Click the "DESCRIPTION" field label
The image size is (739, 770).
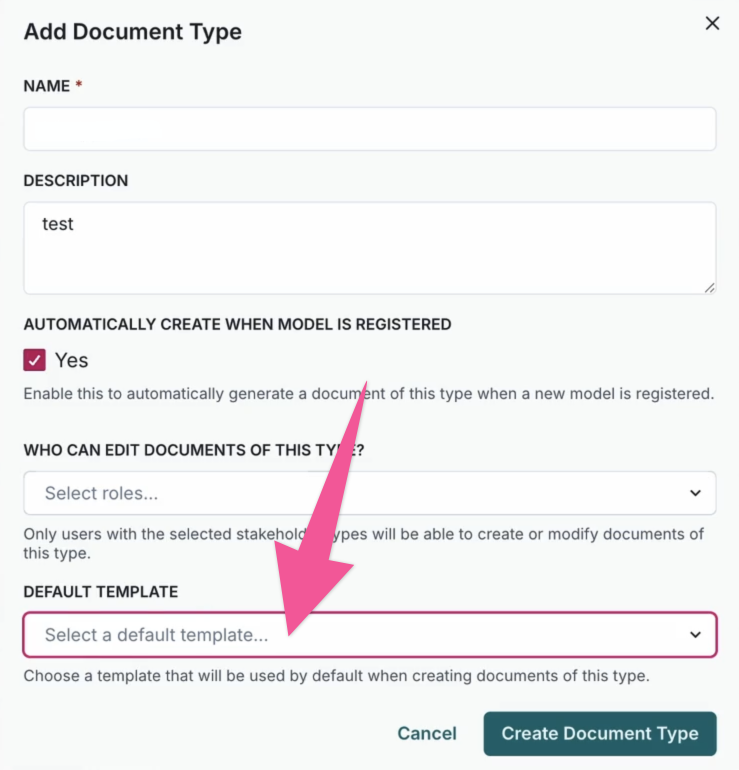click(x=76, y=181)
